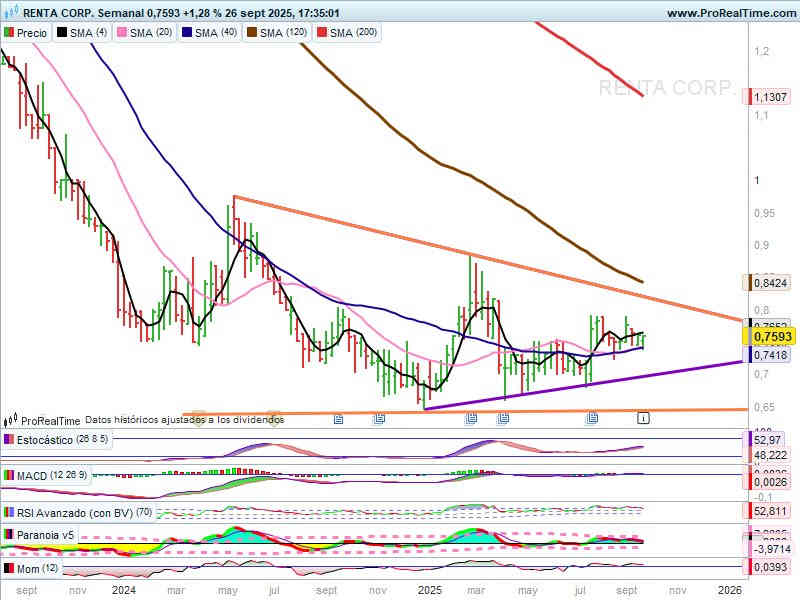This screenshot has width=800, height=600.
Task: Open the event document icon near March 2025
Action: [471, 419]
